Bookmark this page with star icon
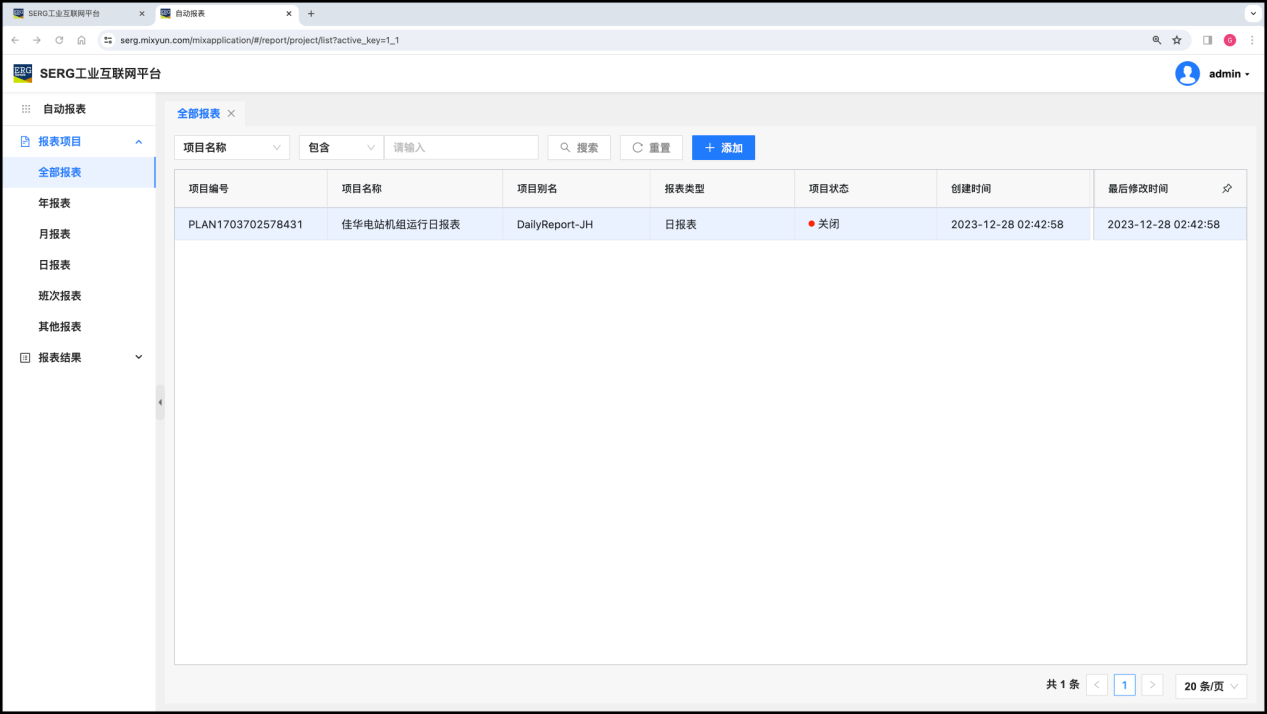1267x714 pixels. coord(1177,40)
